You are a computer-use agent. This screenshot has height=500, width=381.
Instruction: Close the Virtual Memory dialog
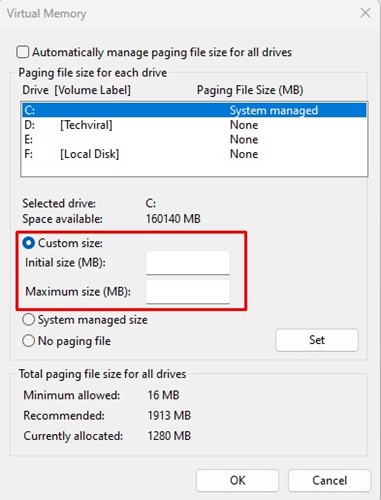click(365, 13)
